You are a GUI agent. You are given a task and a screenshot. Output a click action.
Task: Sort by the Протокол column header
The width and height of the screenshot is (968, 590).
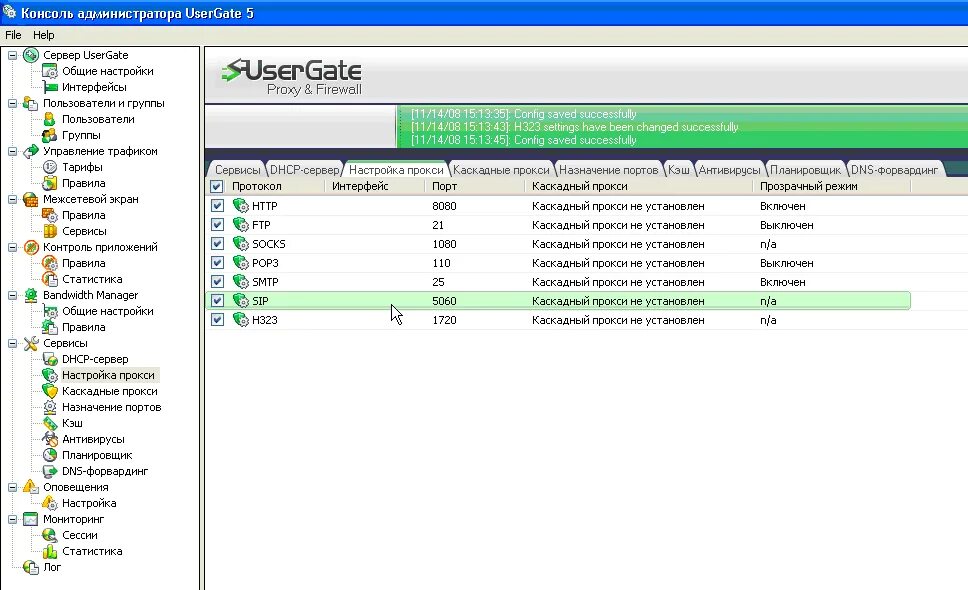click(x=275, y=186)
